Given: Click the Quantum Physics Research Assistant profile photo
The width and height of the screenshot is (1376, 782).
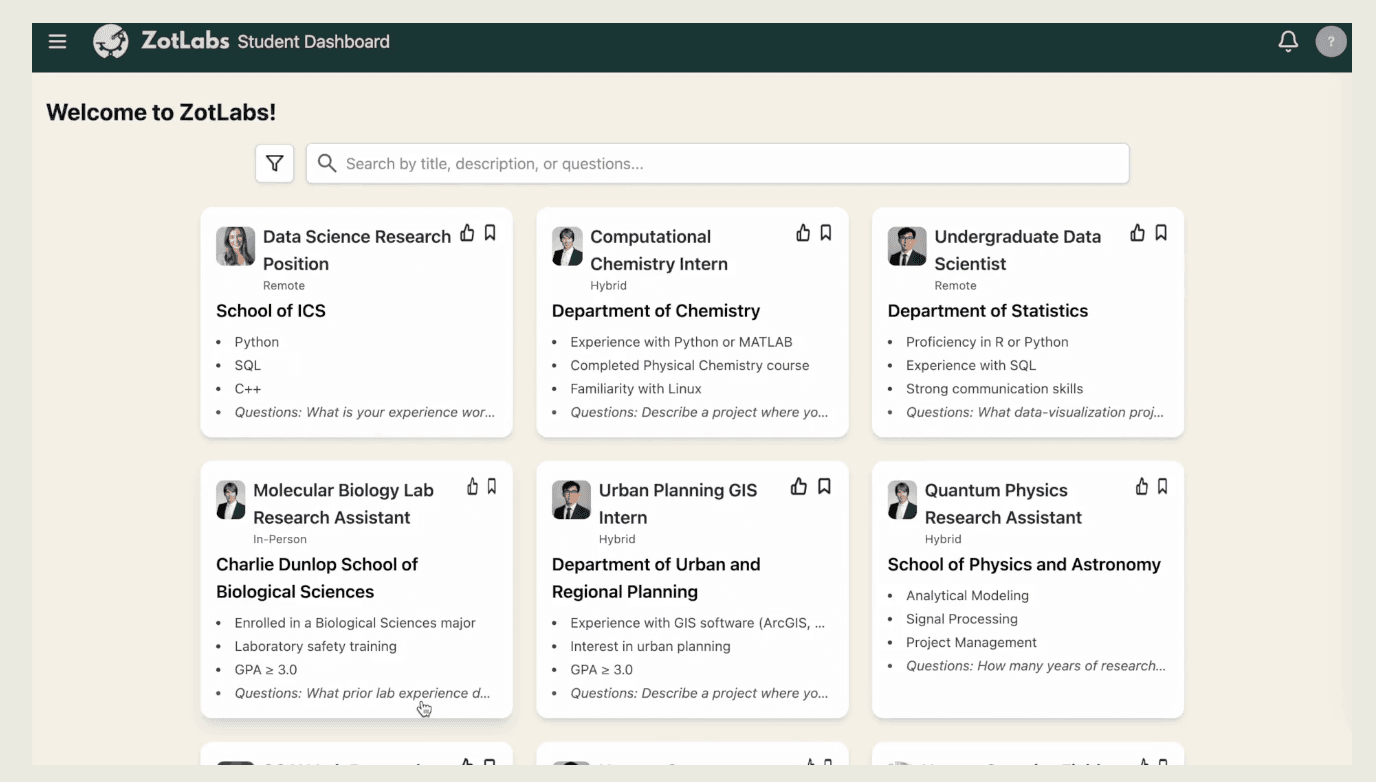Looking at the screenshot, I should point(902,500).
